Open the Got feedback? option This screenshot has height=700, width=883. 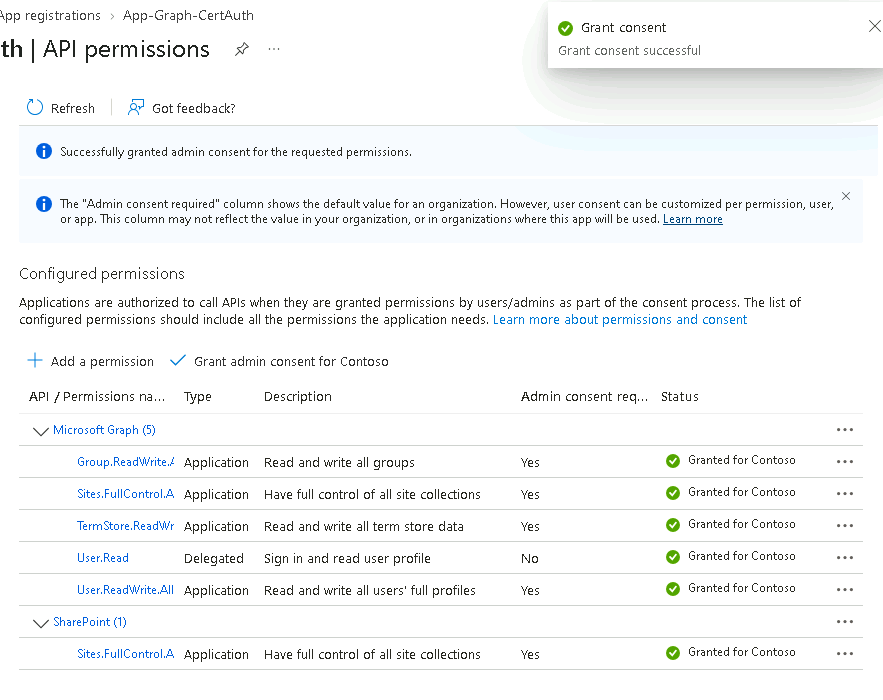(181, 108)
